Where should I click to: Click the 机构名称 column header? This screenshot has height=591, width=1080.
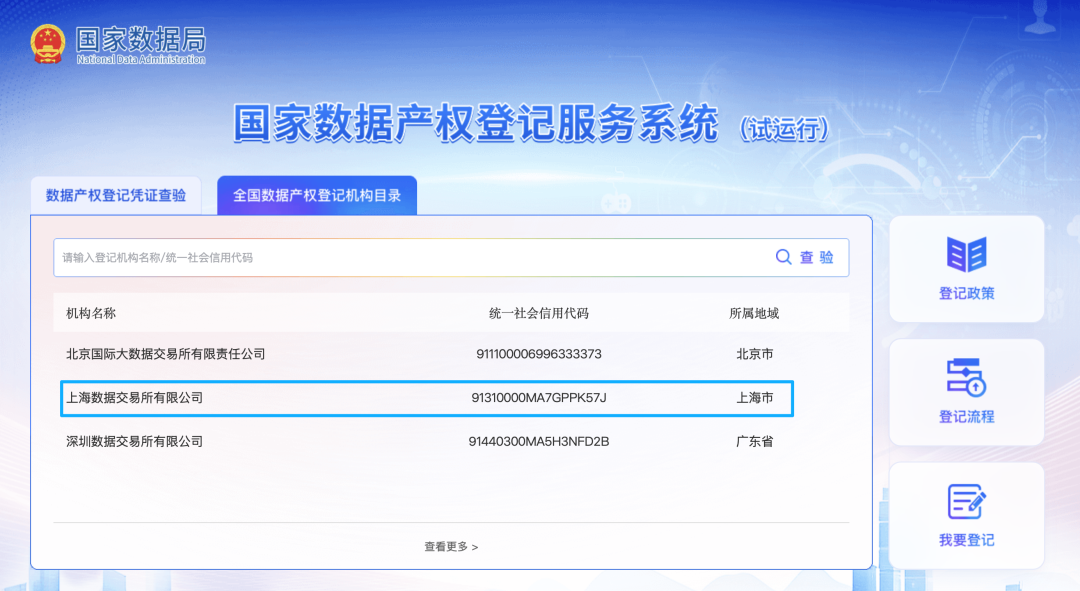tap(91, 313)
